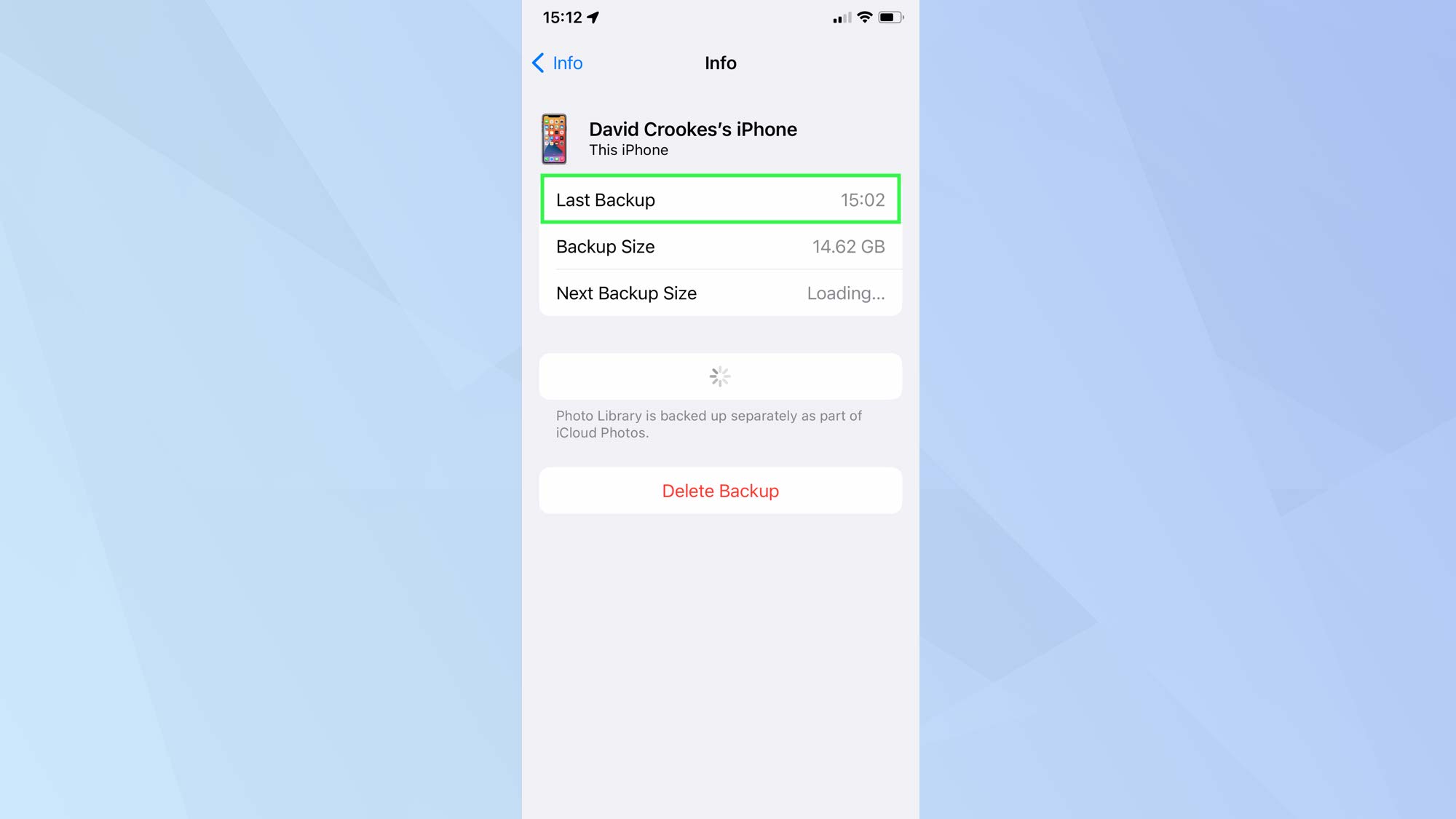The image size is (1456, 819).
Task: Expand the Next Backup Size row
Action: pyautogui.click(x=720, y=293)
